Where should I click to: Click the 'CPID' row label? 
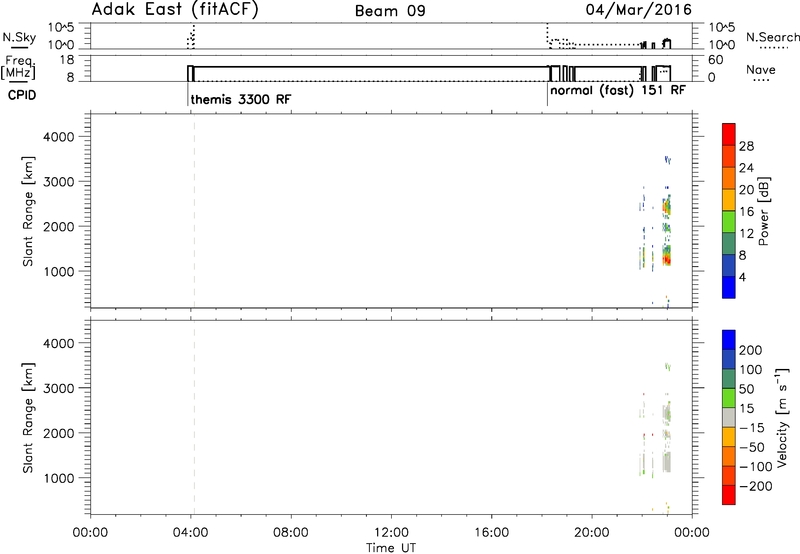pyautogui.click(x=22, y=95)
